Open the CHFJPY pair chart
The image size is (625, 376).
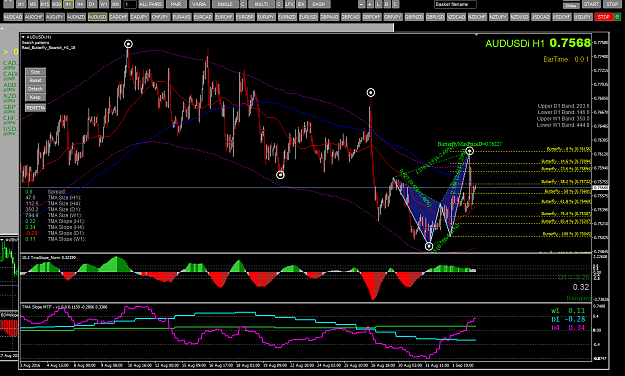tap(161, 17)
